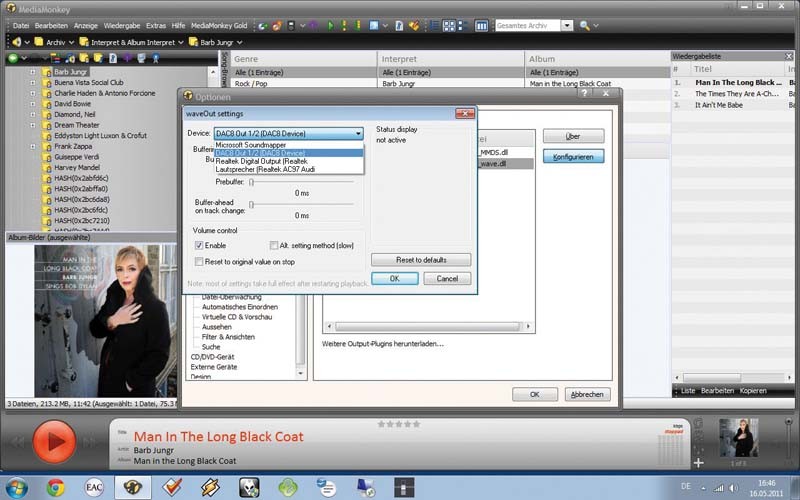The width and height of the screenshot is (800, 500).
Task: Select It Ain't Me Babe in Wiedergabeliste
Action: (719, 105)
